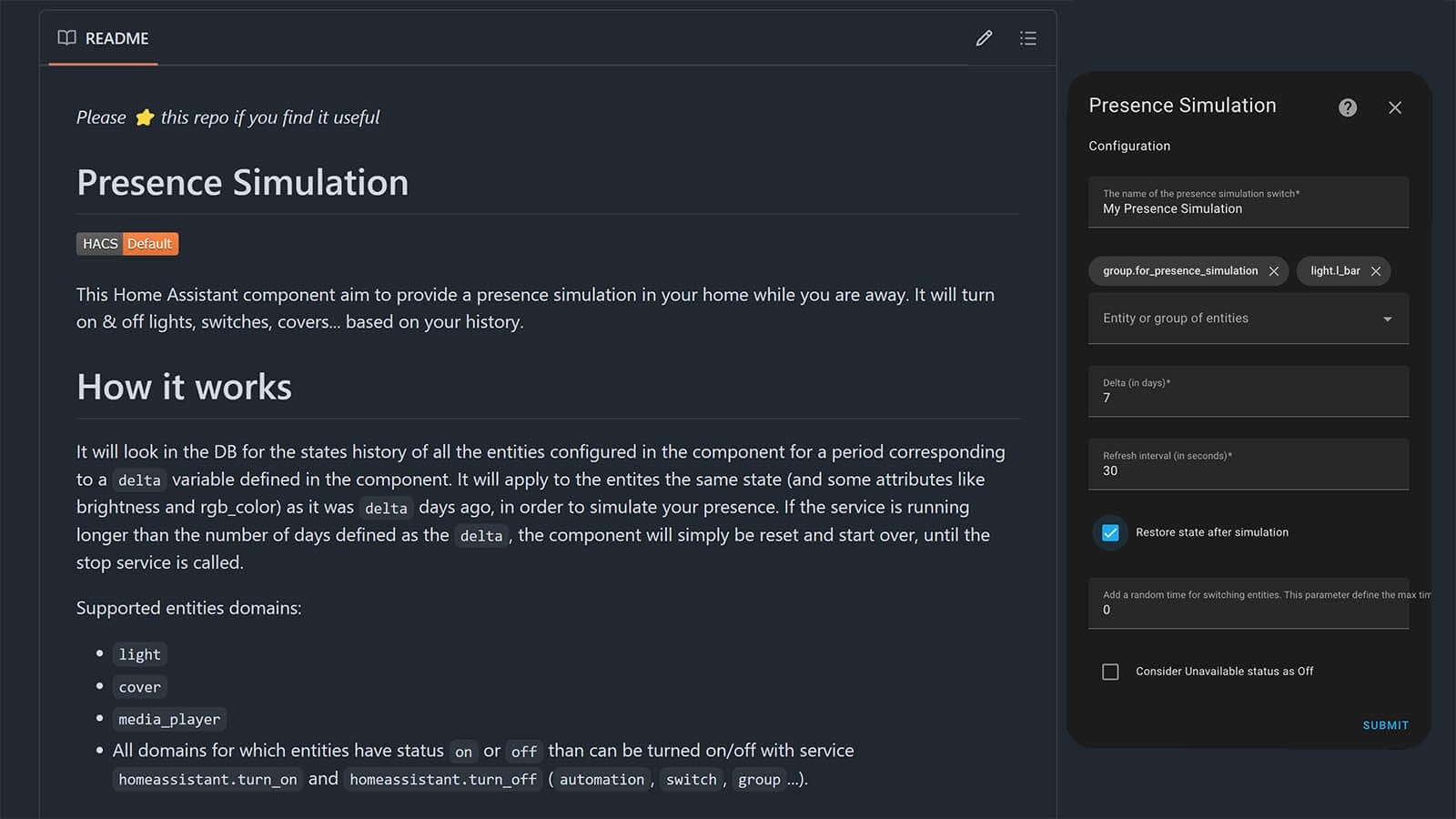Click the star emoji in the tagline
The width and height of the screenshot is (1456, 819).
tap(144, 117)
